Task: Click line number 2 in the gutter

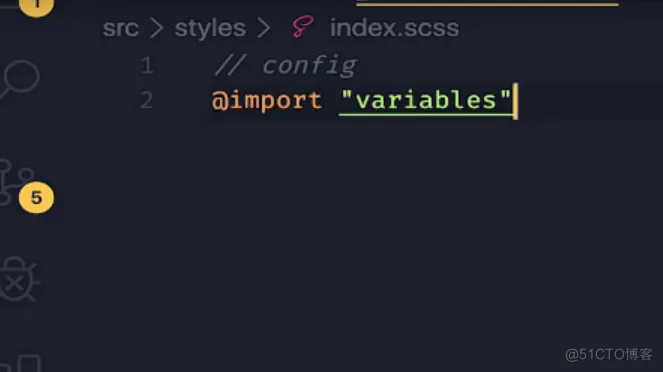Action: (x=147, y=101)
